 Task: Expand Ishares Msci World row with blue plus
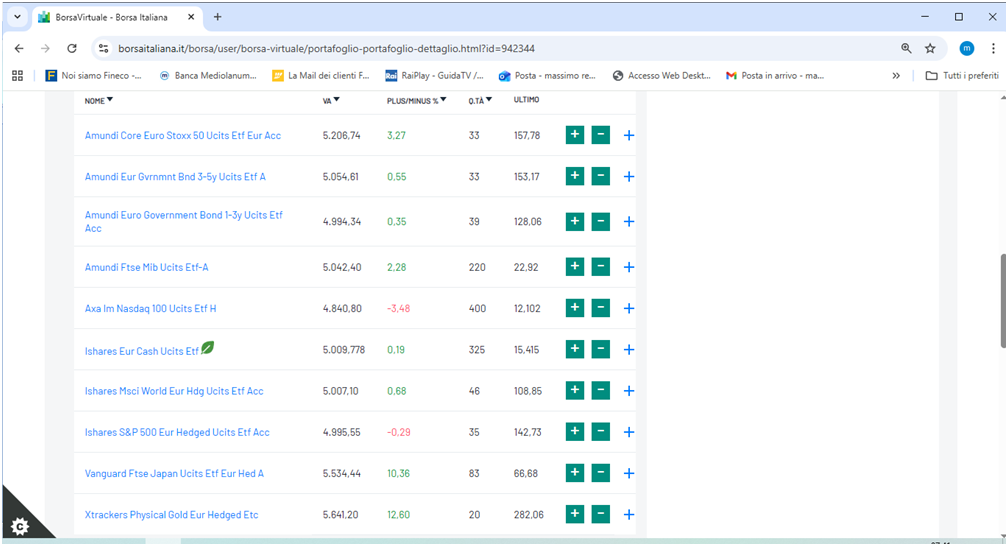coord(629,391)
